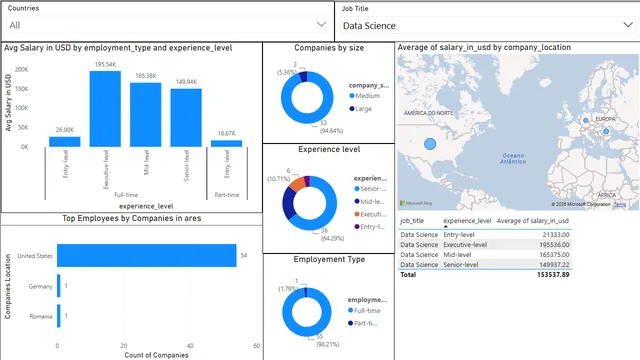Click the dark blue Mid-level donut segment
The image size is (640, 360).
pos(289,204)
